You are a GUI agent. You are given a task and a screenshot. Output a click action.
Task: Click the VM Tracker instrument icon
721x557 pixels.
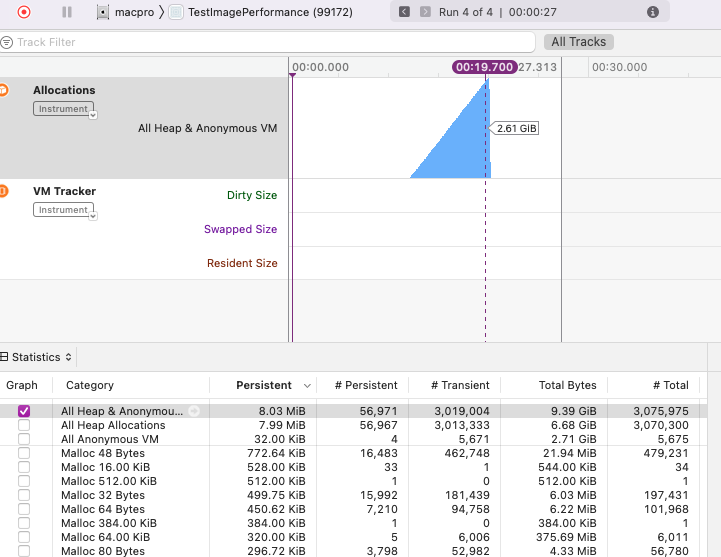3,190
